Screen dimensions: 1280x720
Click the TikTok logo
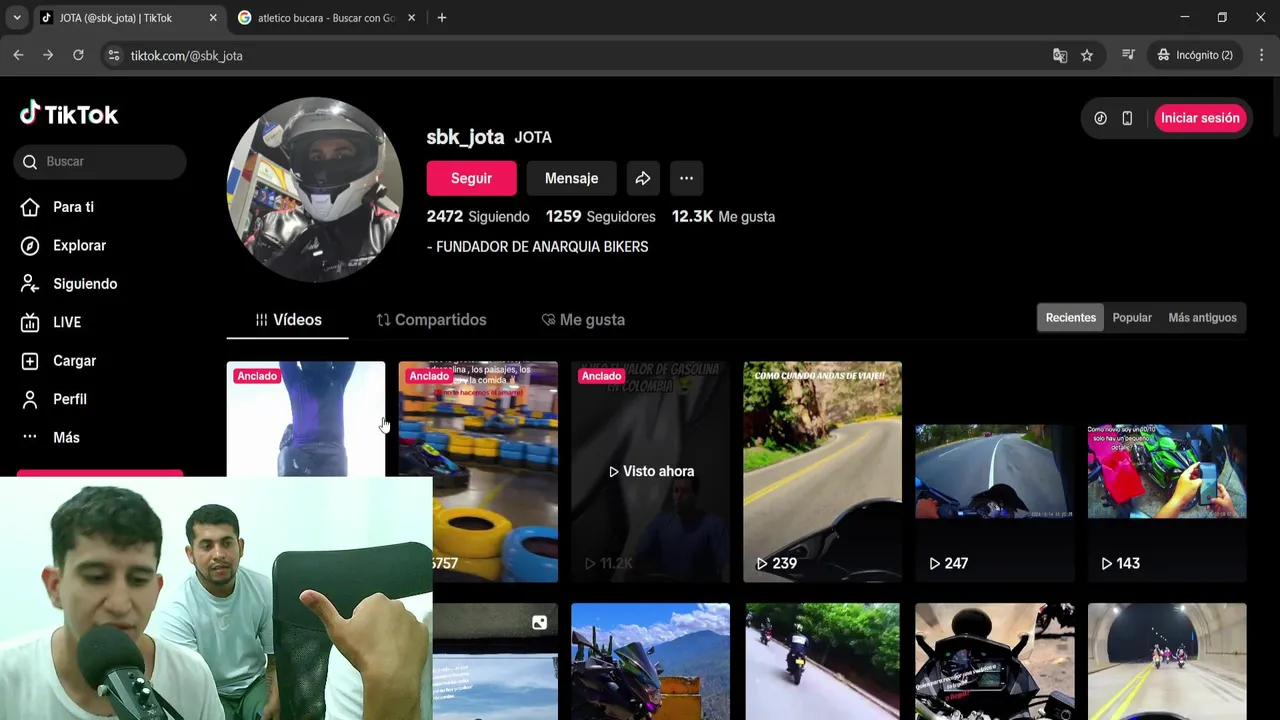(x=69, y=114)
